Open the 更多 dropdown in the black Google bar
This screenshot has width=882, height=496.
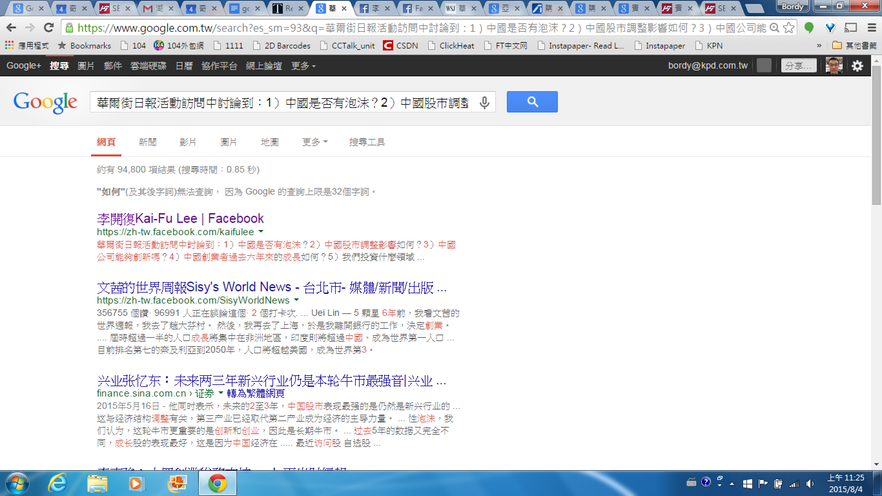click(303, 66)
